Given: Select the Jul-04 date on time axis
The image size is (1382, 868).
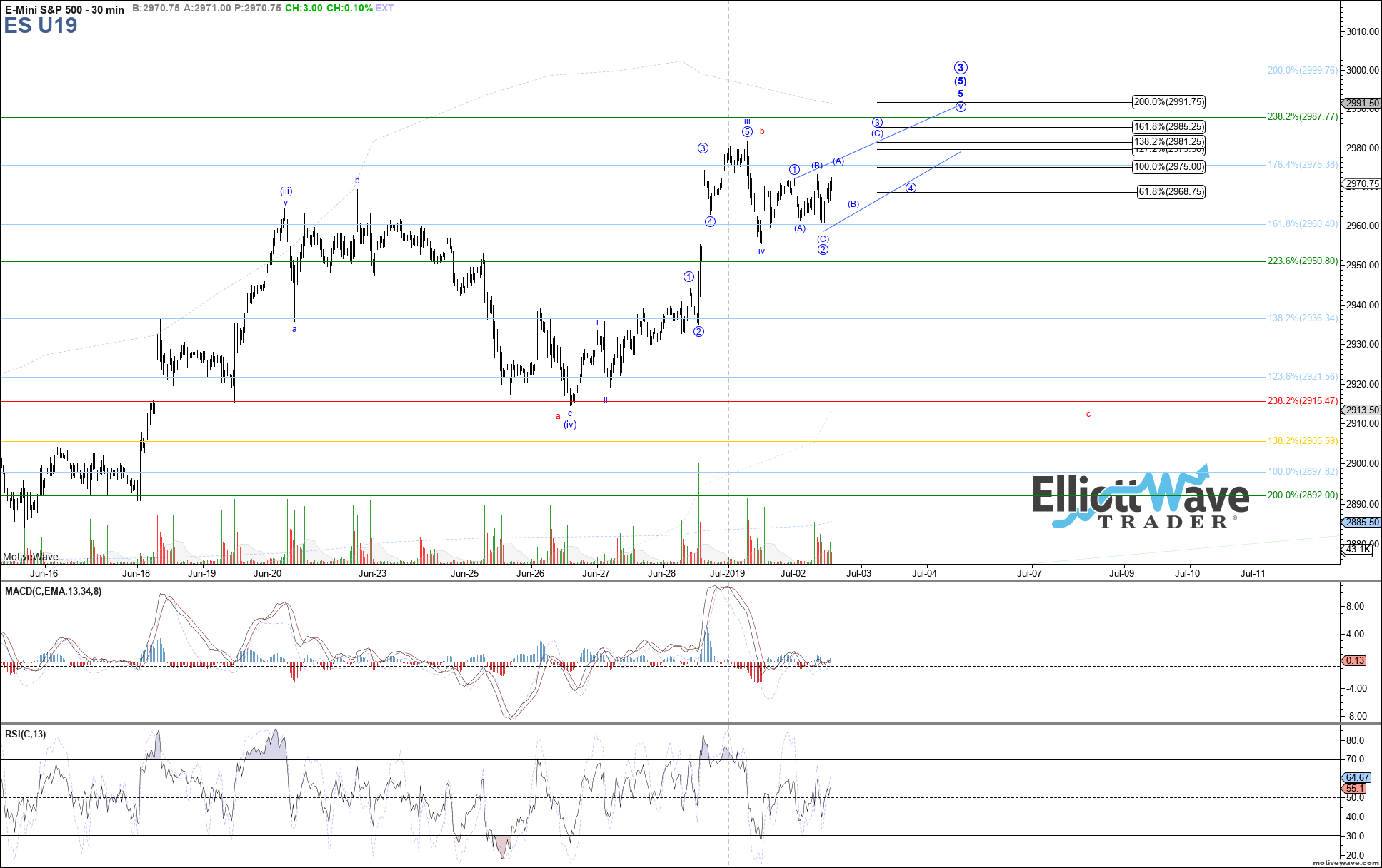Looking at the screenshot, I should [925, 573].
